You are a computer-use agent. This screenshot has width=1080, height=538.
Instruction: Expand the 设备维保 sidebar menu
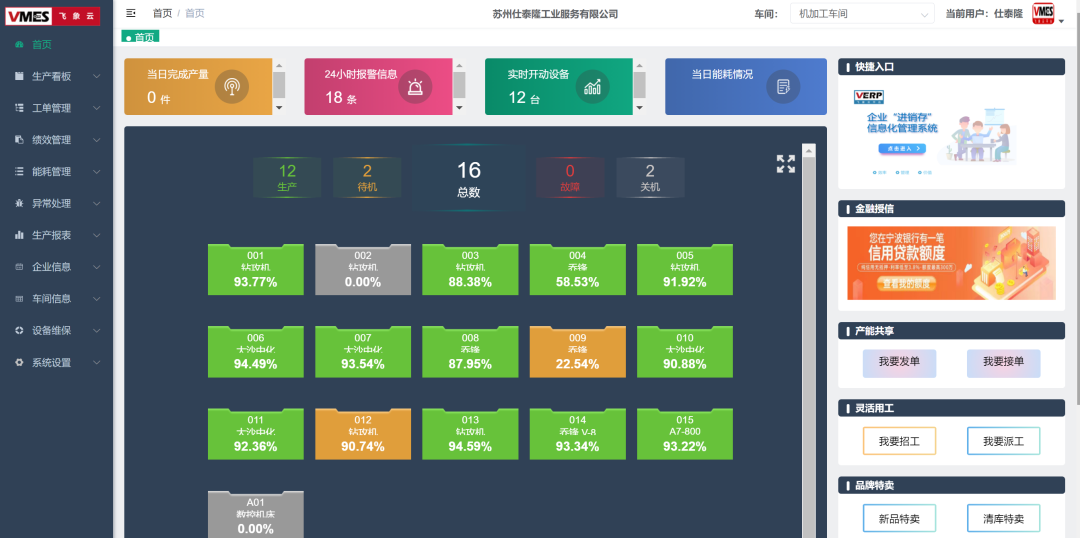56,331
